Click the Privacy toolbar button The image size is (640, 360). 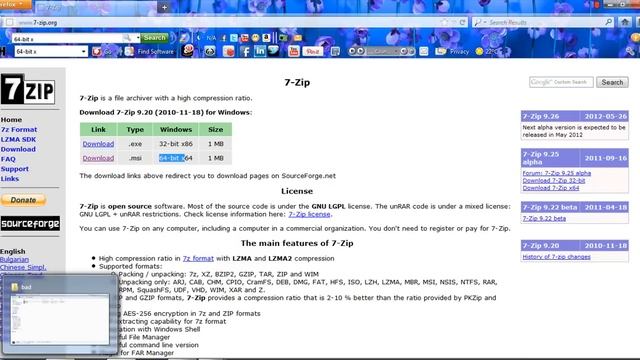pos(453,51)
